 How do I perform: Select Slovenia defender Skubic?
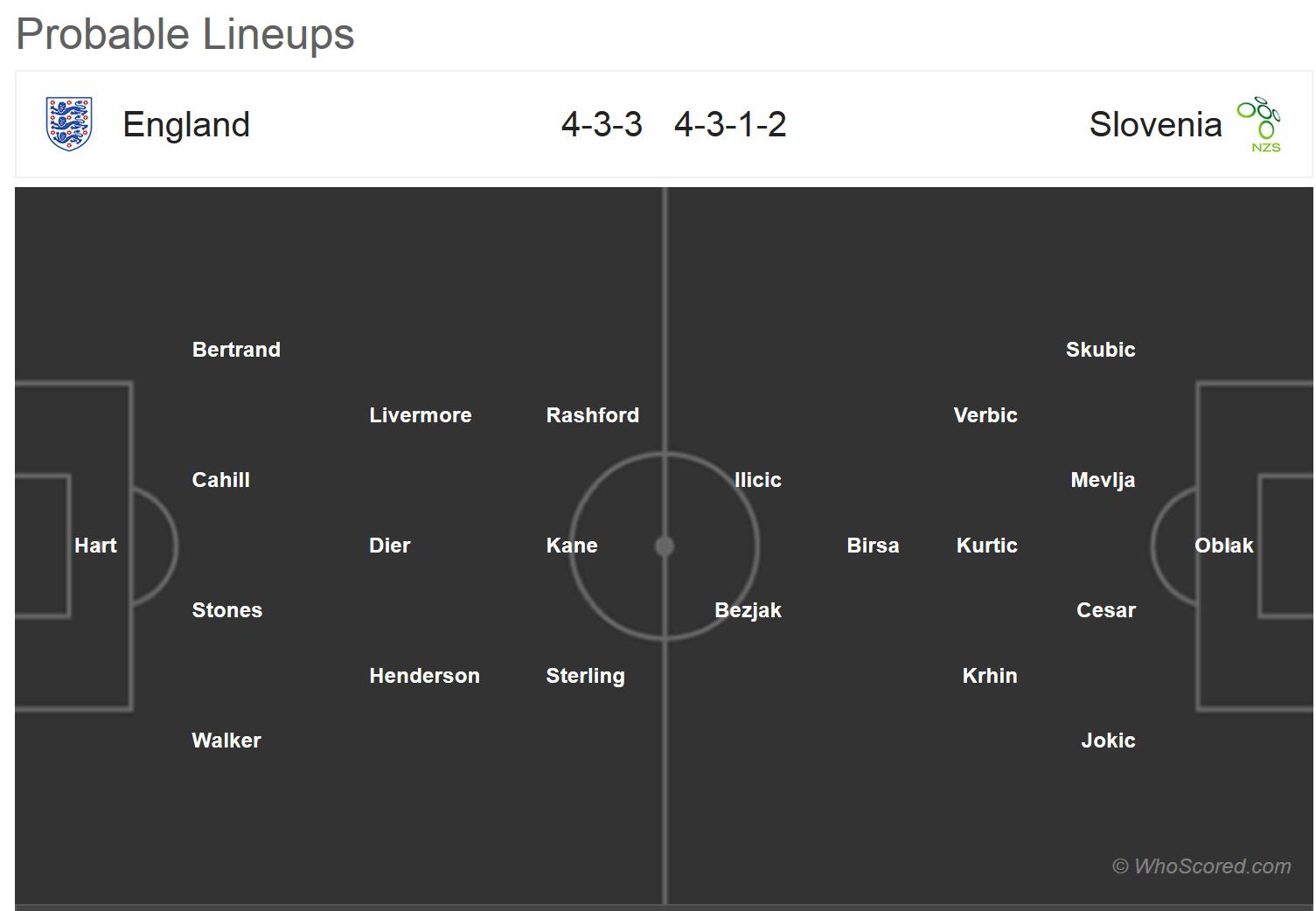tap(1100, 350)
